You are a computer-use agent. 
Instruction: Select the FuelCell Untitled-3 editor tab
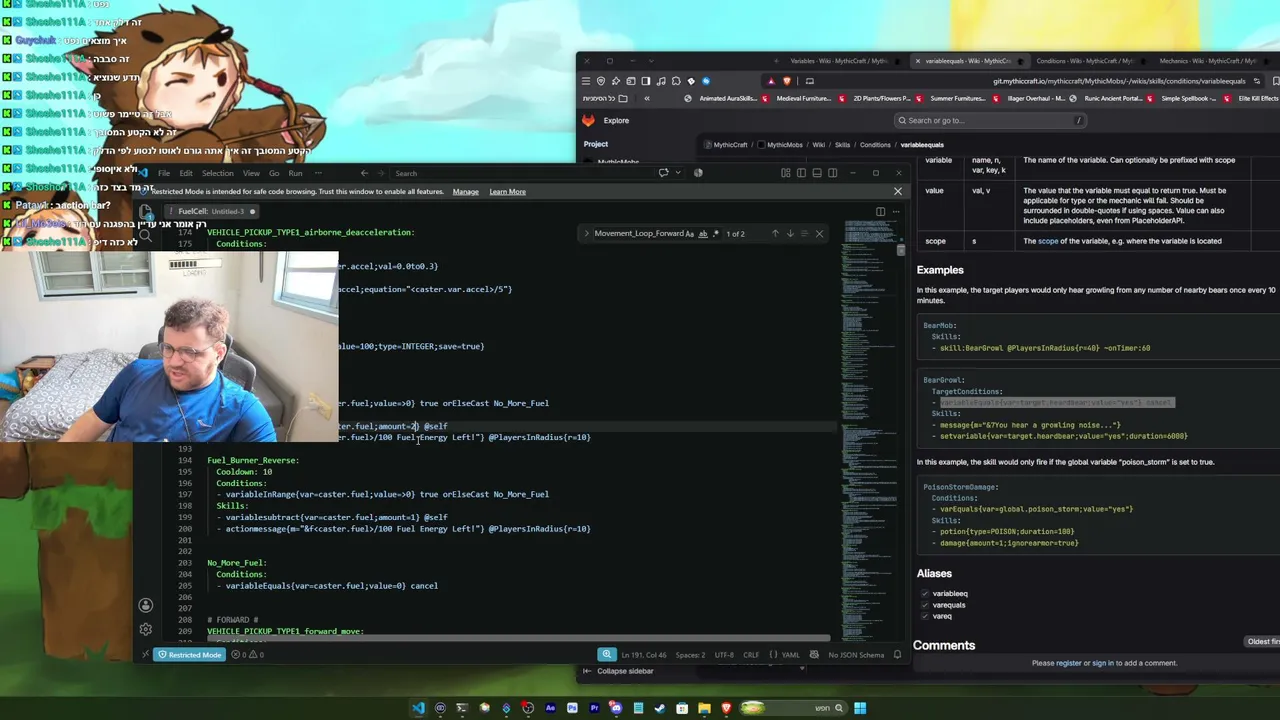pos(210,211)
